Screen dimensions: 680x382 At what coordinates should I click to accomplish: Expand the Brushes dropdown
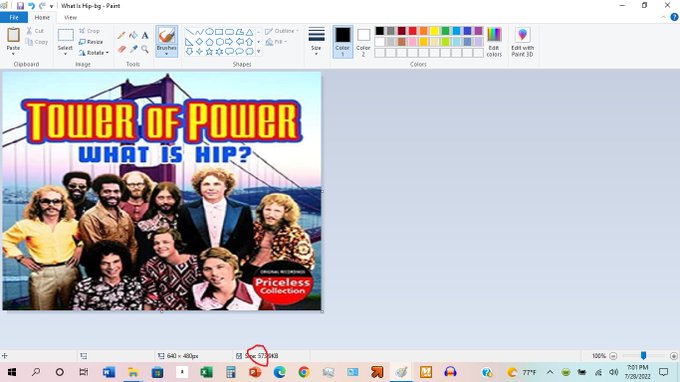(167, 53)
